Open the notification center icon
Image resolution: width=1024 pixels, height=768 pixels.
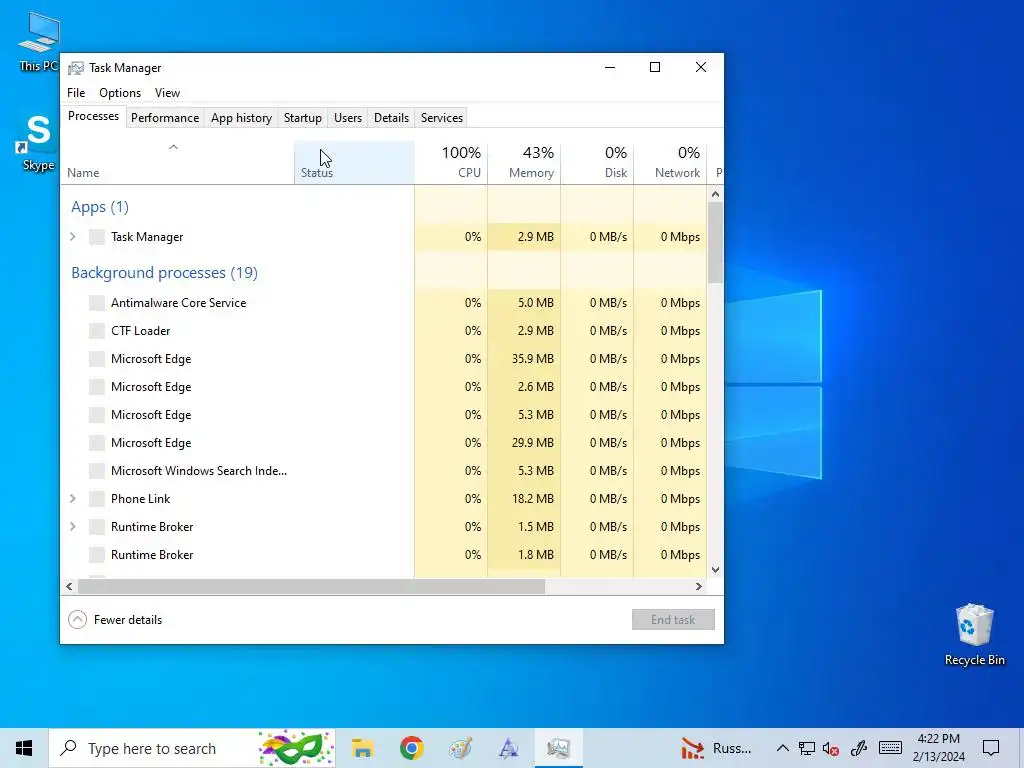pyautogui.click(x=991, y=748)
